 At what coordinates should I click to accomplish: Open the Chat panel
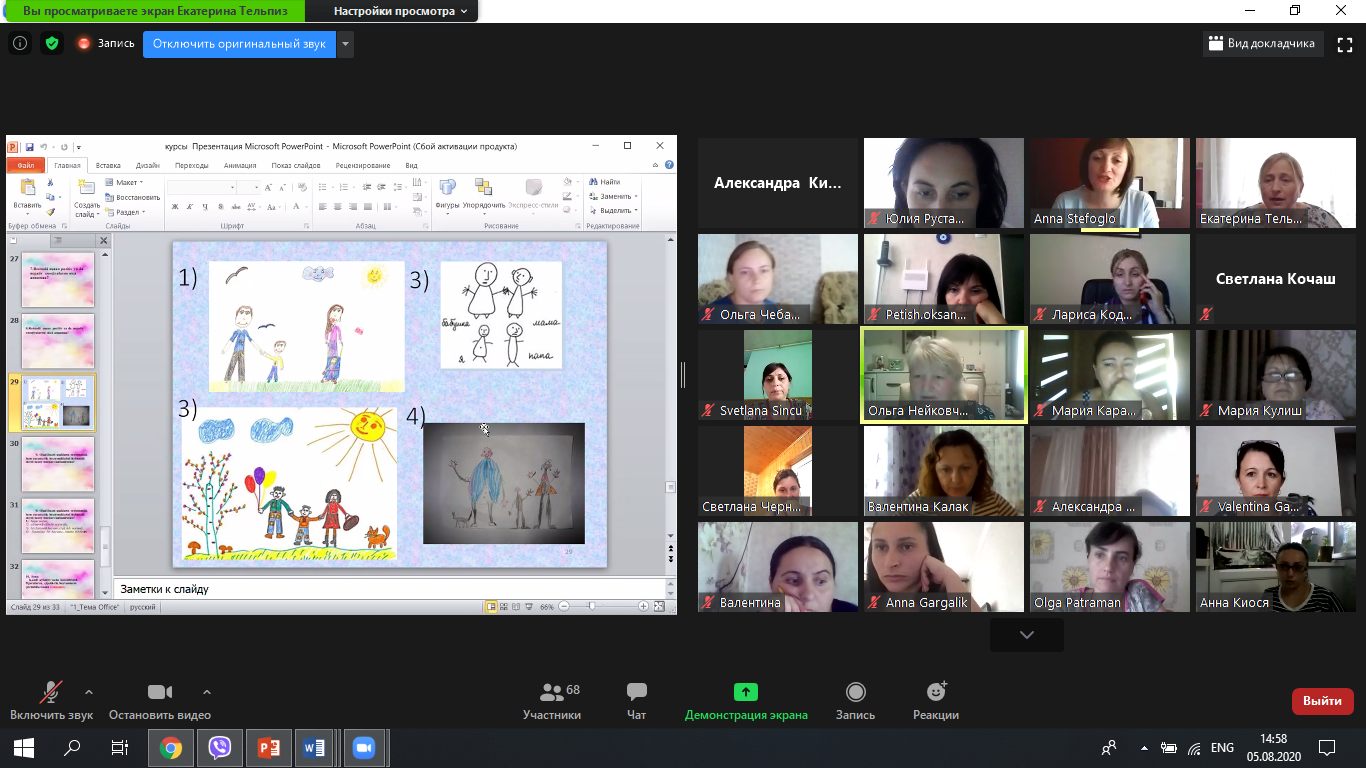(636, 692)
